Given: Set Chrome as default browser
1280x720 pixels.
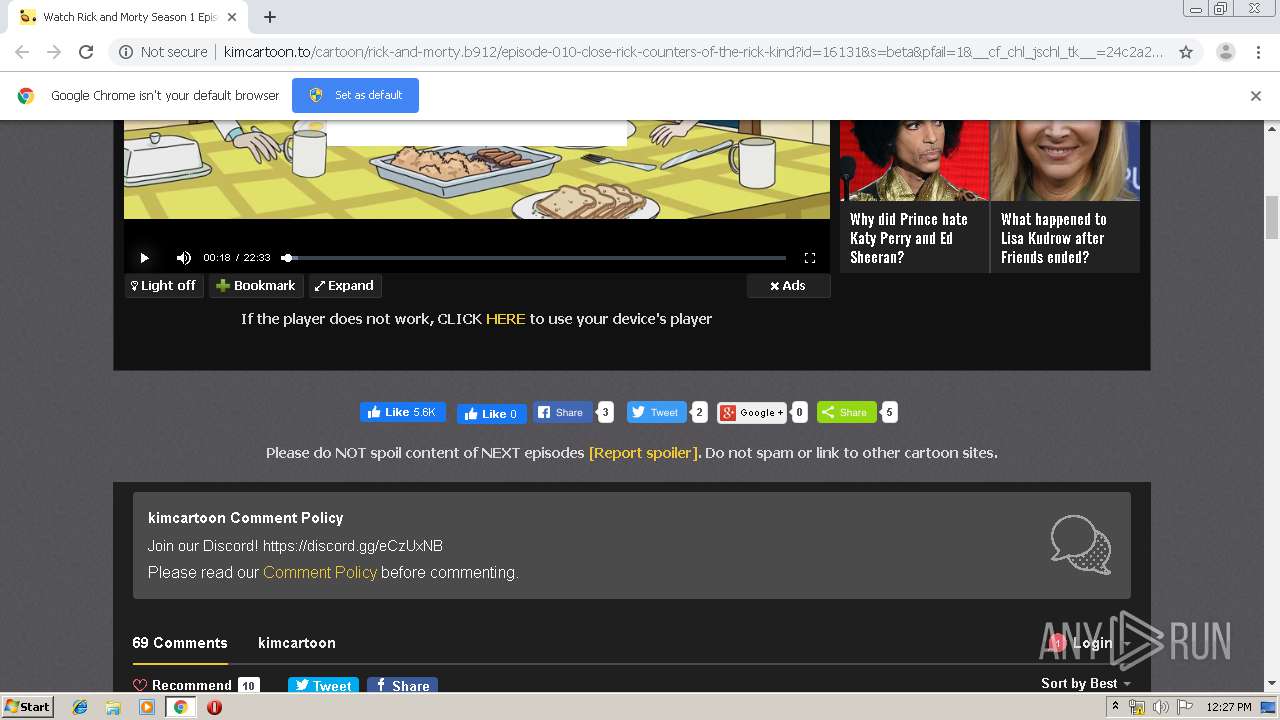Looking at the screenshot, I should [x=355, y=95].
